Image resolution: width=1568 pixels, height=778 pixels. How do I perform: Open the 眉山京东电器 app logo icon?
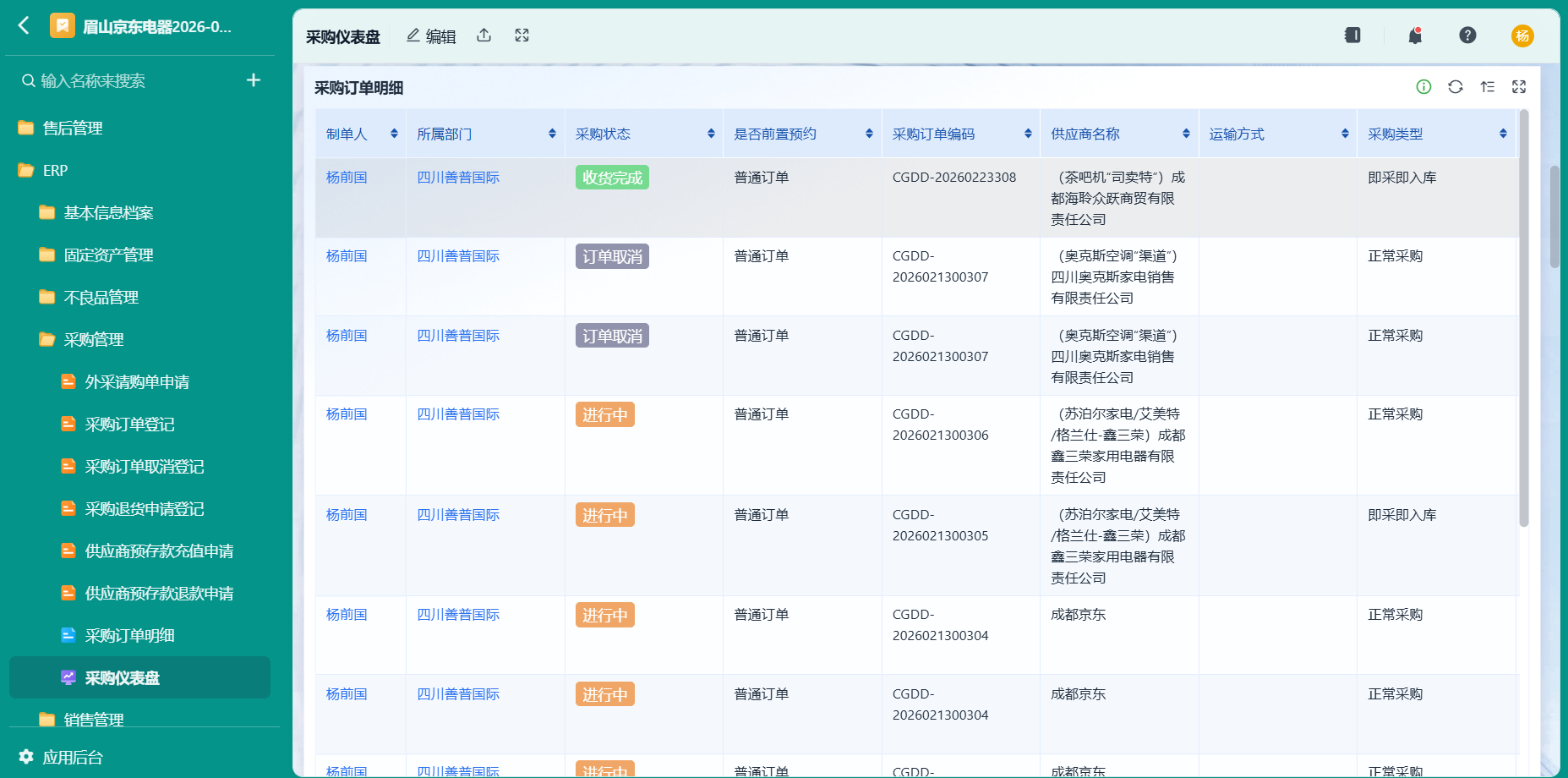(62, 26)
